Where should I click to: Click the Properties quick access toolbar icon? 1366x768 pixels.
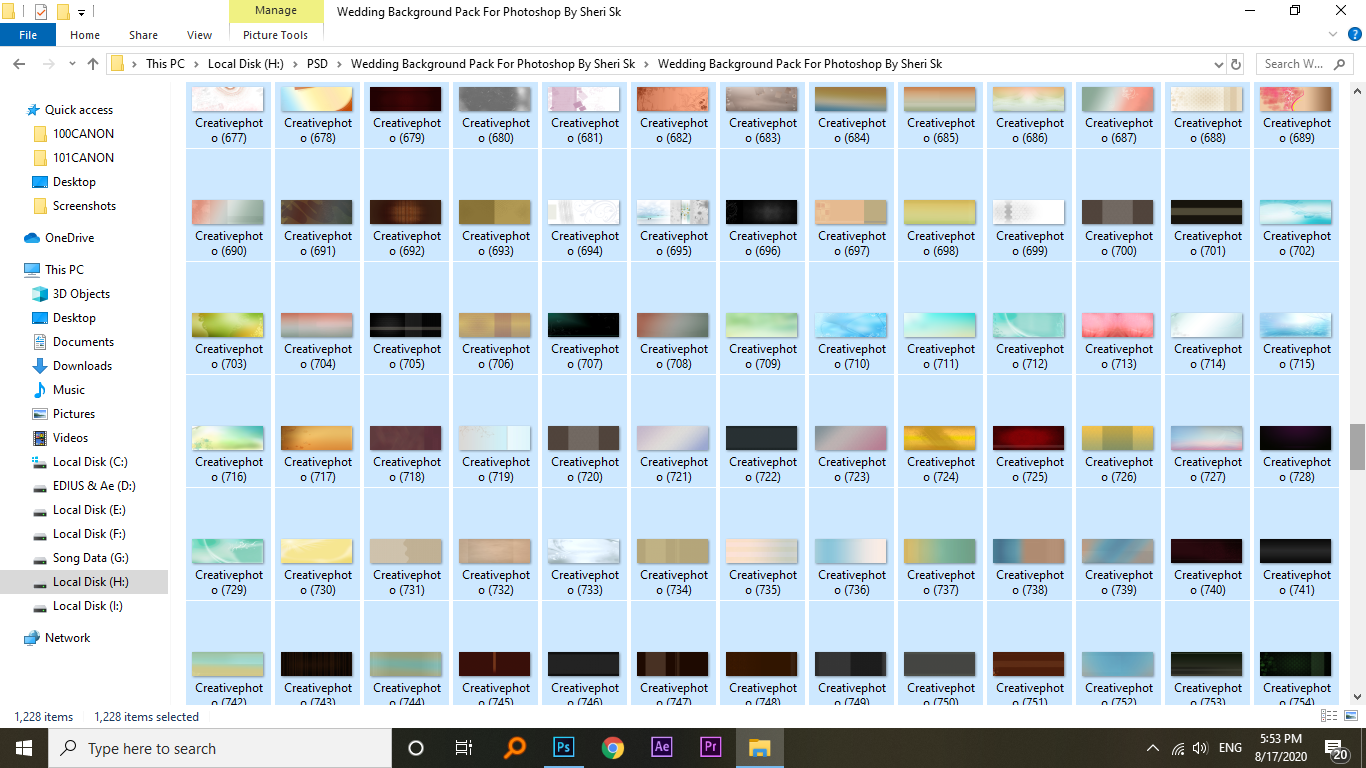tap(41, 12)
